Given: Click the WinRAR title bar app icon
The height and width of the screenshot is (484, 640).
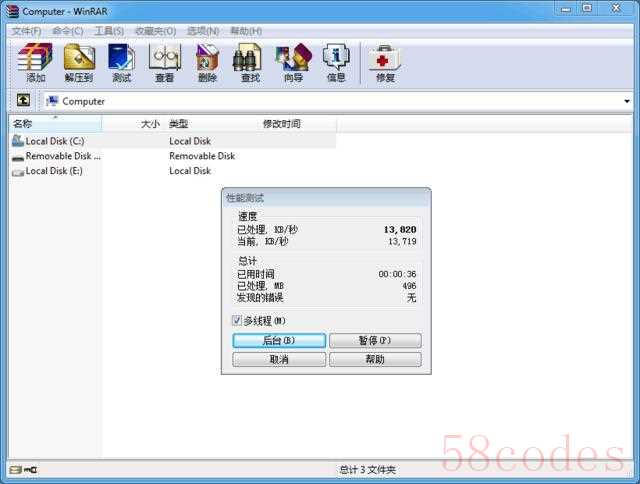Looking at the screenshot, I should point(13,11).
